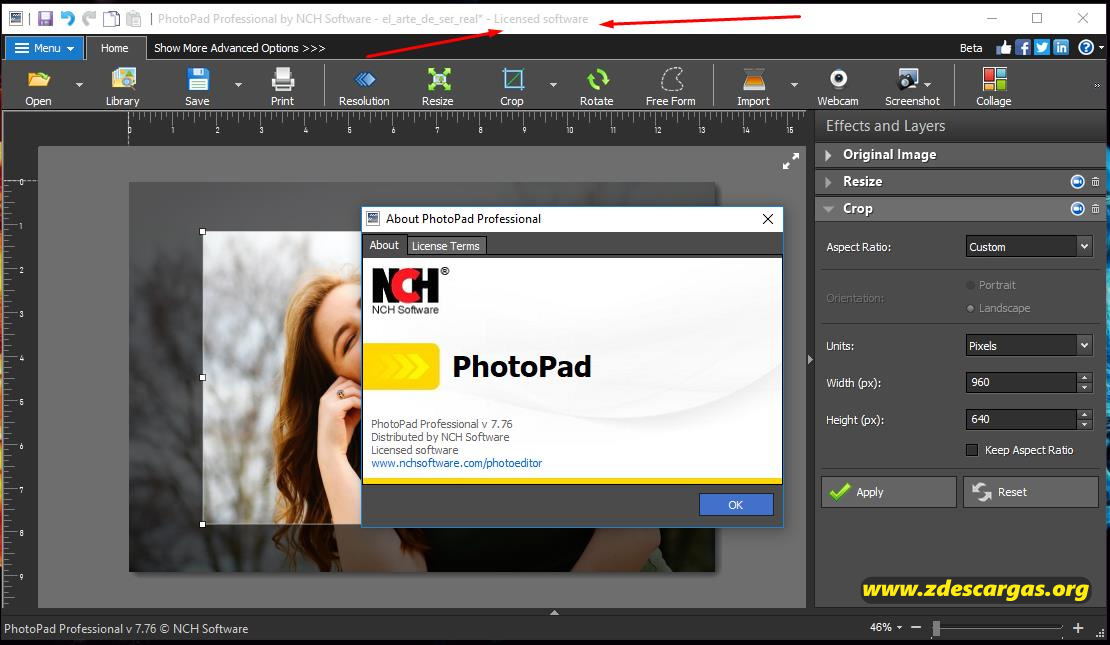Expand the Resize layer section

coord(828,182)
